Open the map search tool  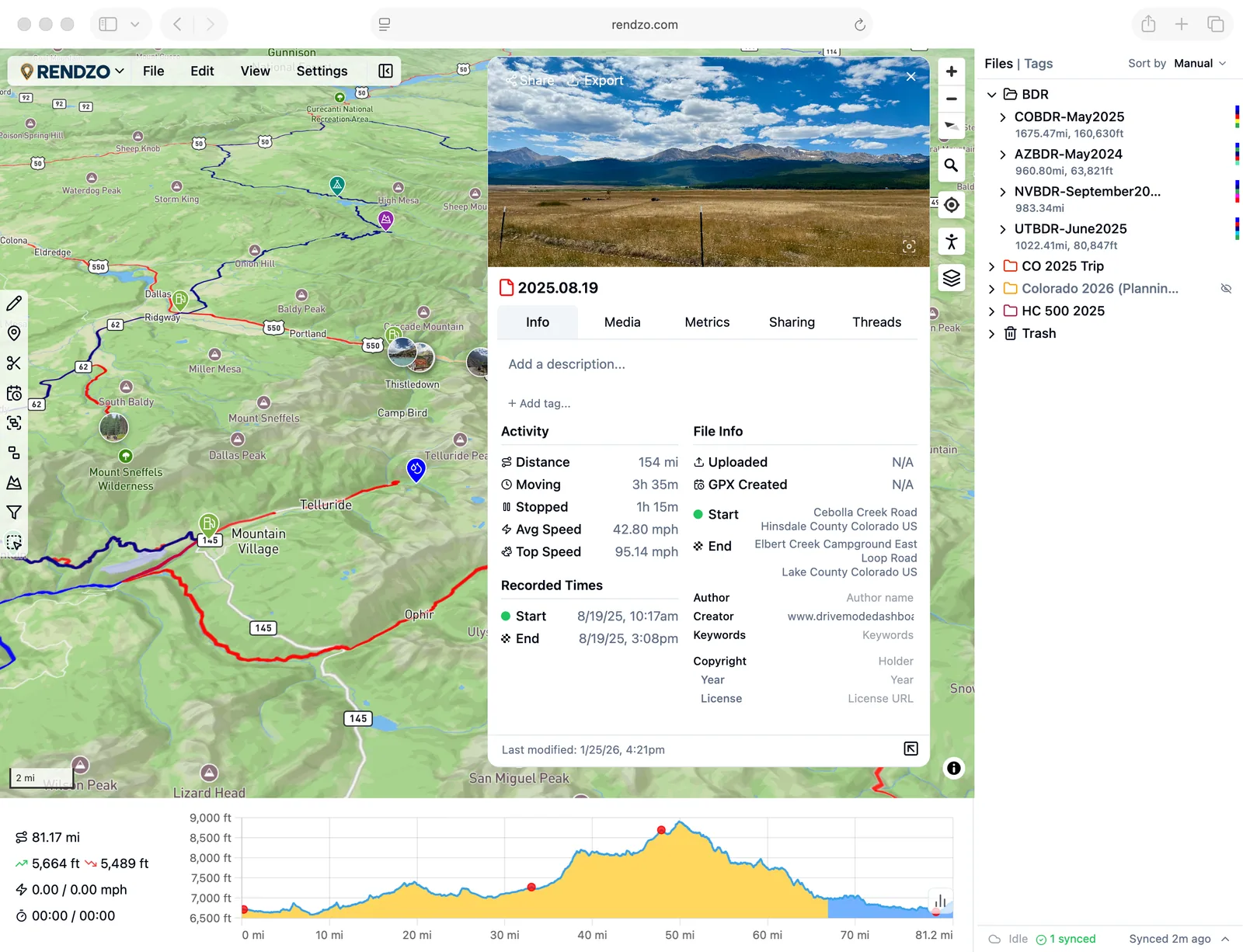[951, 165]
